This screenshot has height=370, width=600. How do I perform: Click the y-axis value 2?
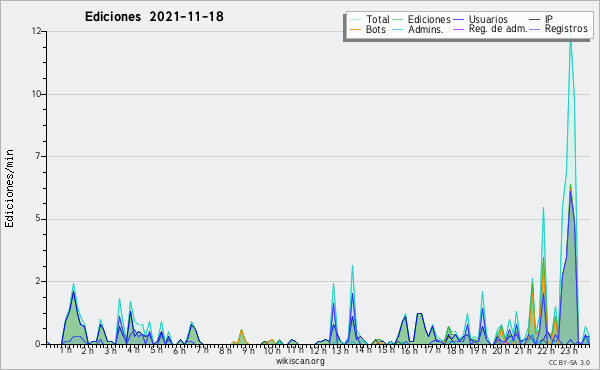pyautogui.click(x=38, y=281)
